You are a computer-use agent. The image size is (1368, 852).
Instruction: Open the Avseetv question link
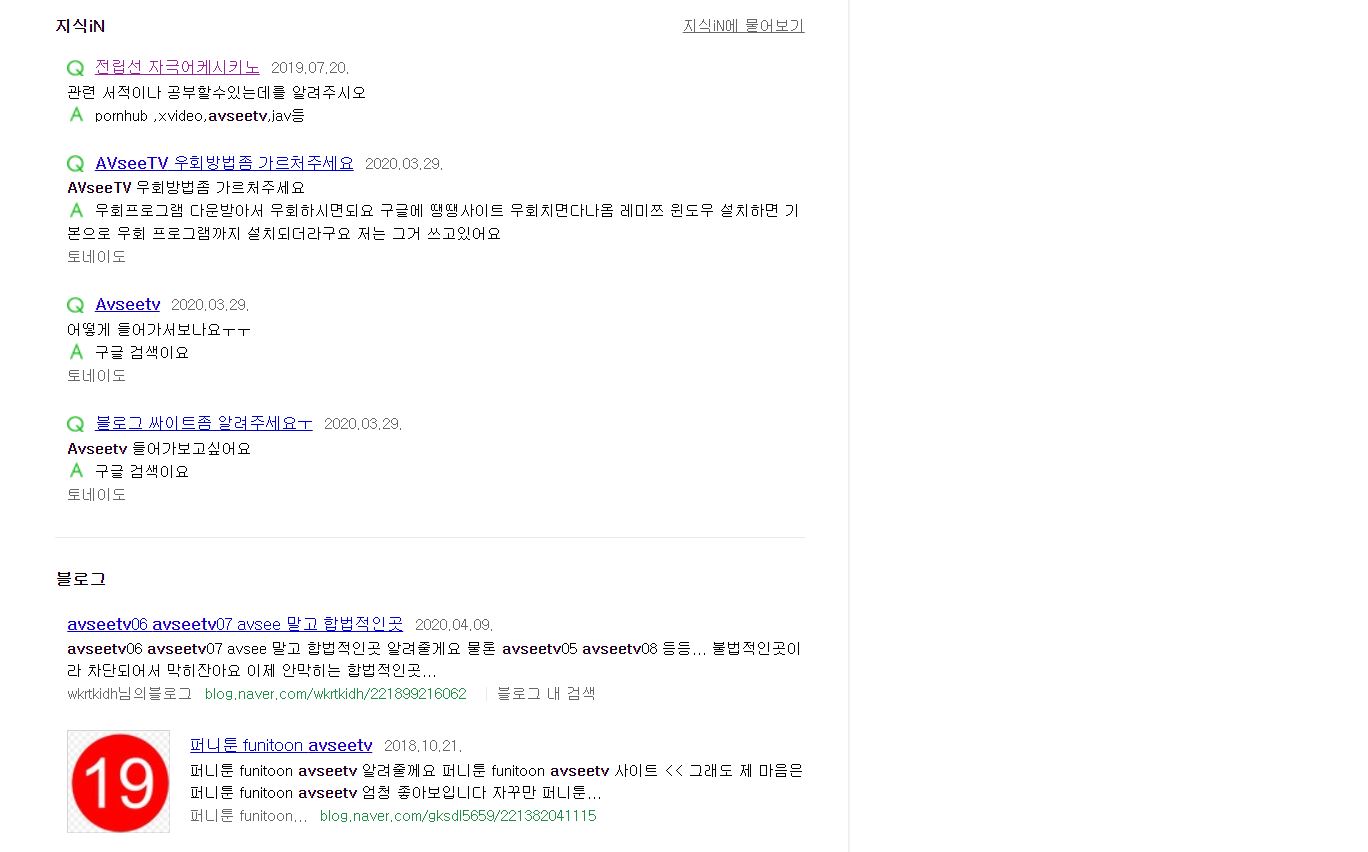[127, 304]
